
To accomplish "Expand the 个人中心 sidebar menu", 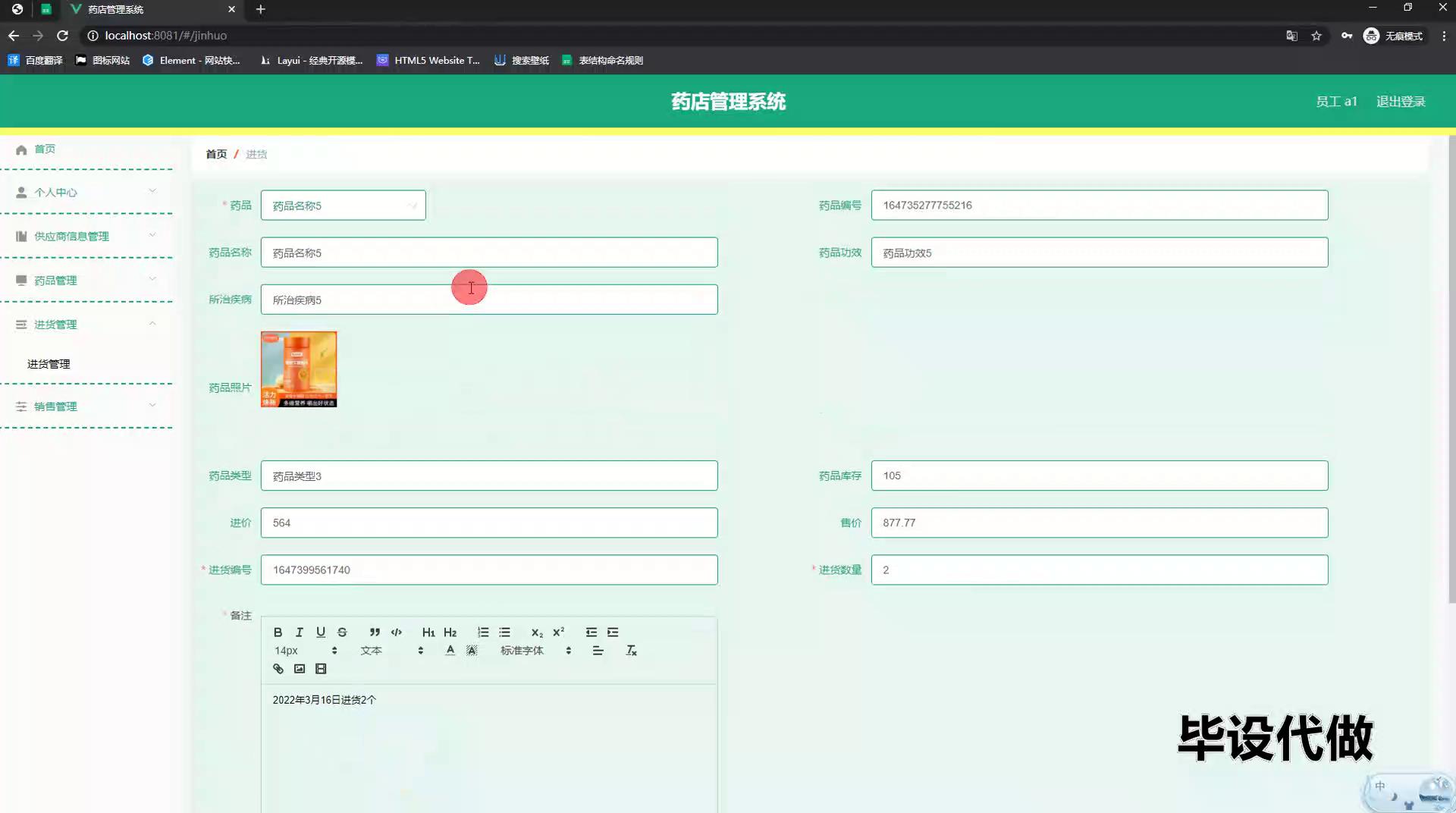I will [x=86, y=192].
